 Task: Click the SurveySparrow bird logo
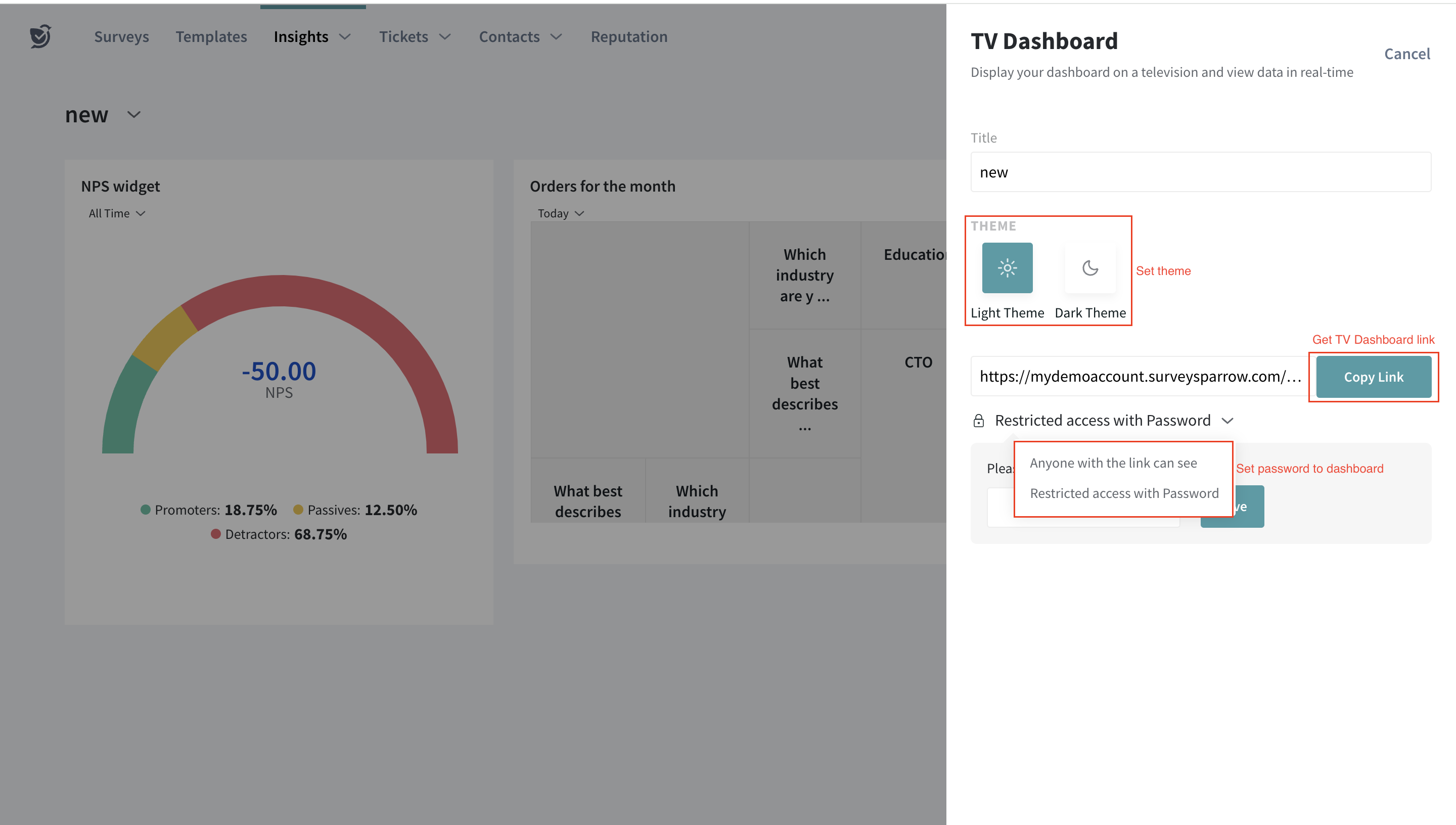pos(41,36)
